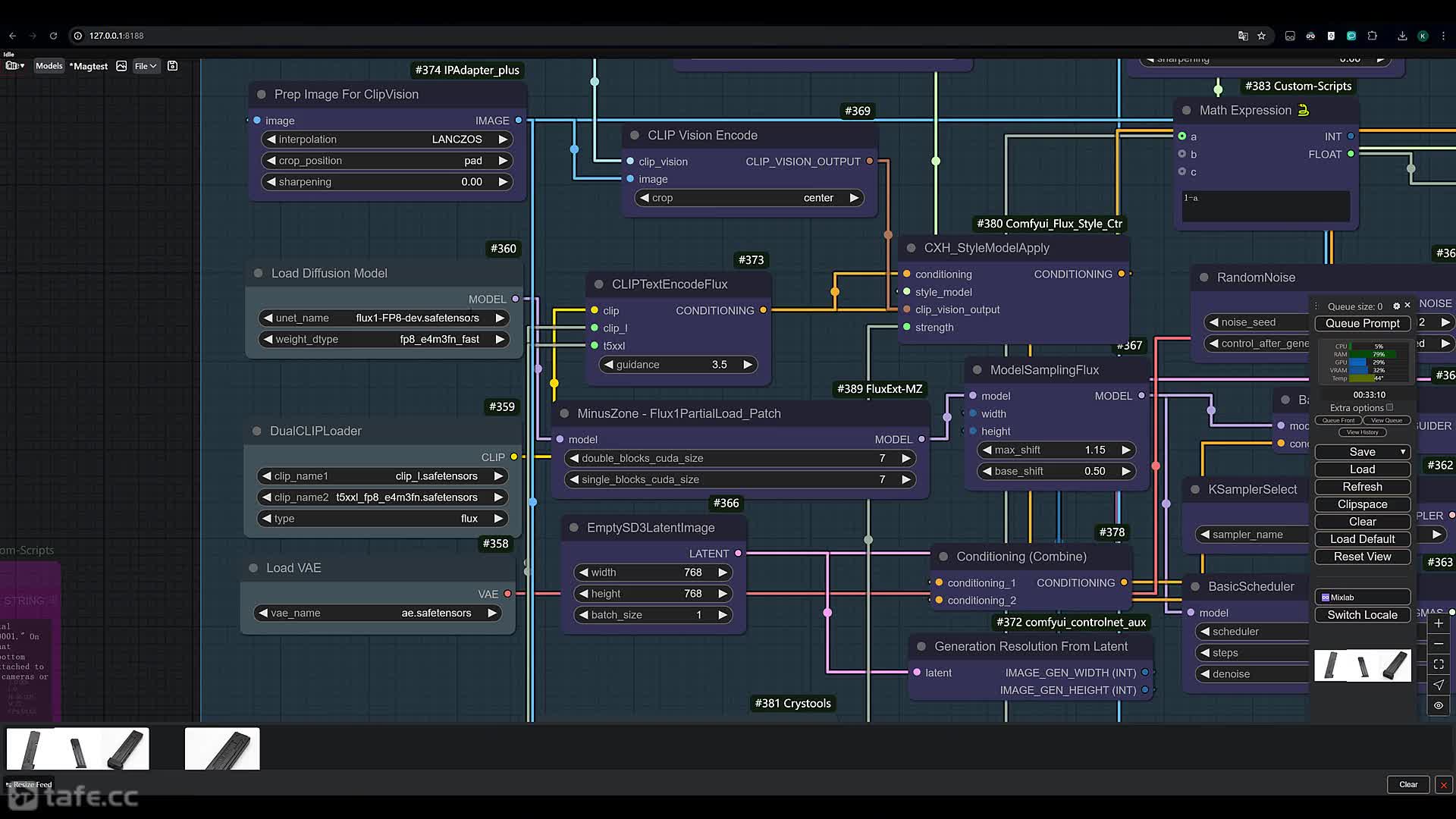Open the weight_dtype selector
The height and width of the screenshot is (819, 1456).
(x=384, y=339)
